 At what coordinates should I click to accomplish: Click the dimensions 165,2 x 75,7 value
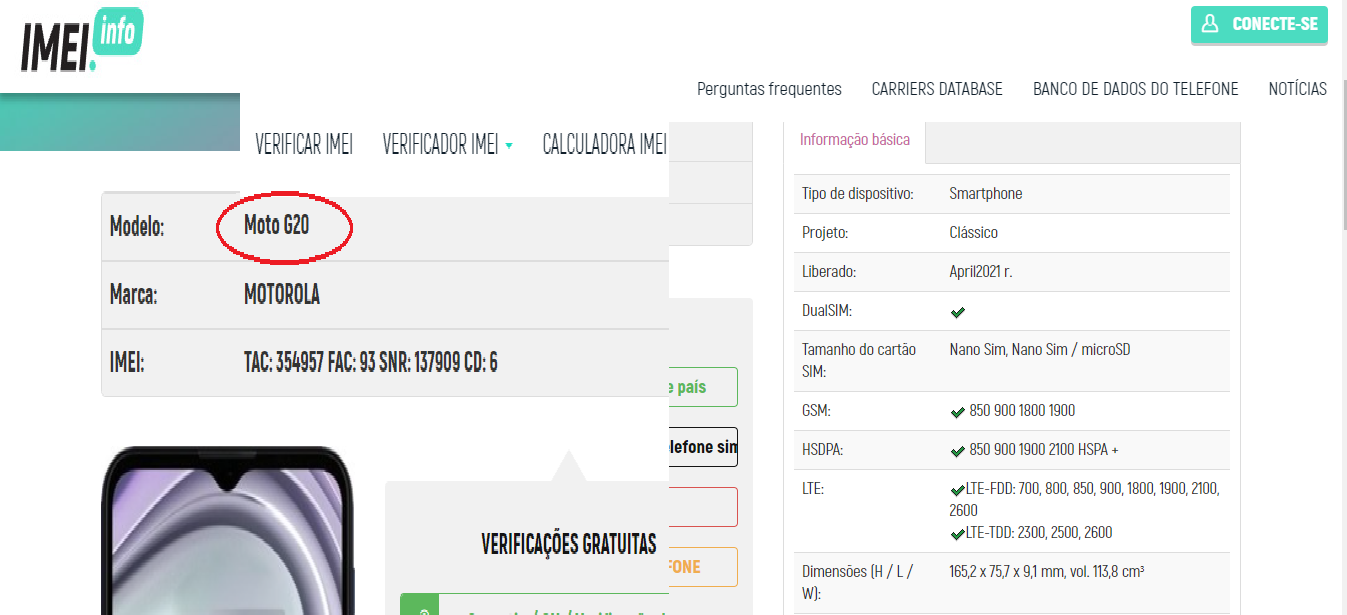pos(1047,572)
